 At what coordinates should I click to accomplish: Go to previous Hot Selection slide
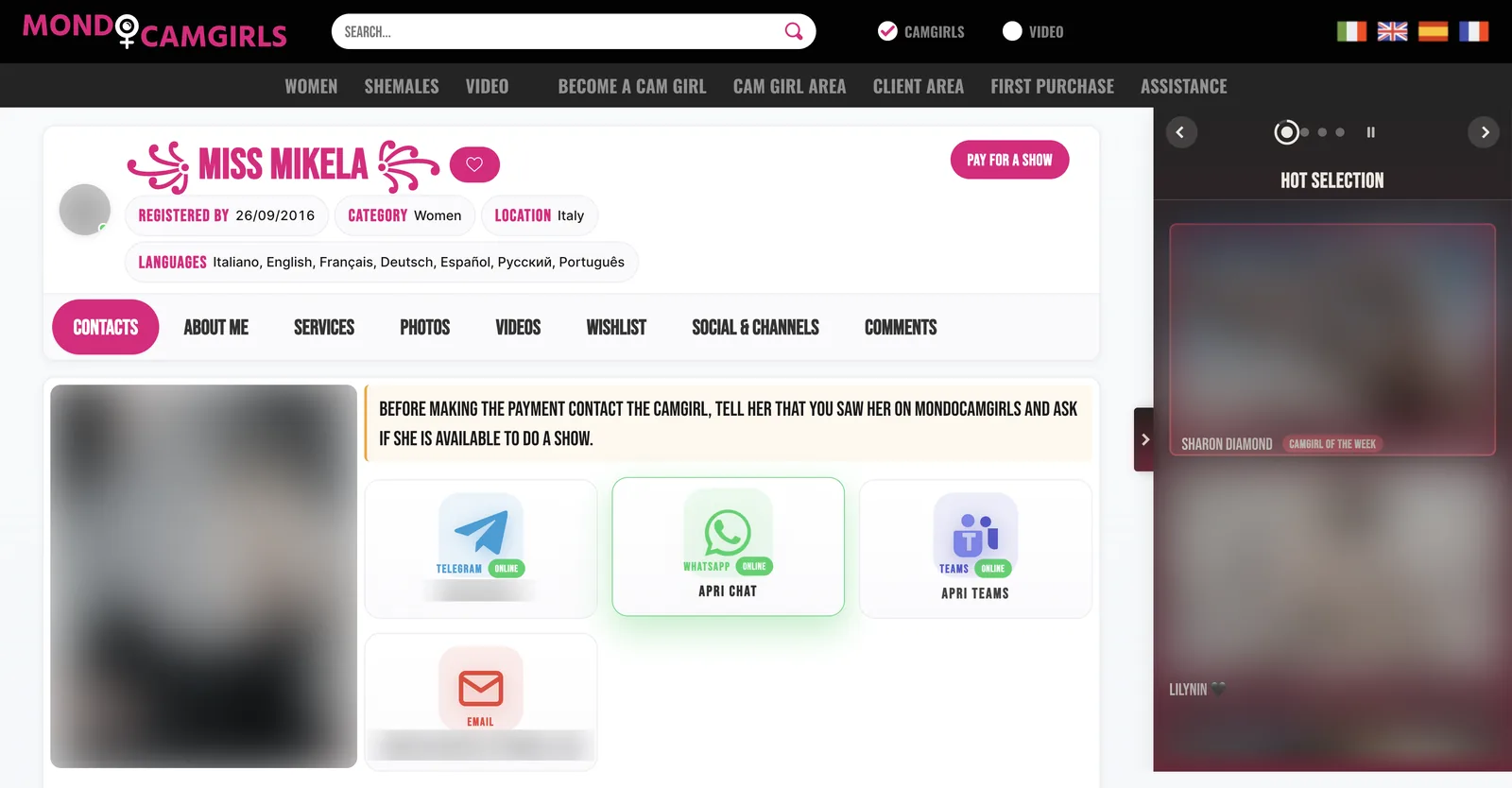(x=1180, y=132)
